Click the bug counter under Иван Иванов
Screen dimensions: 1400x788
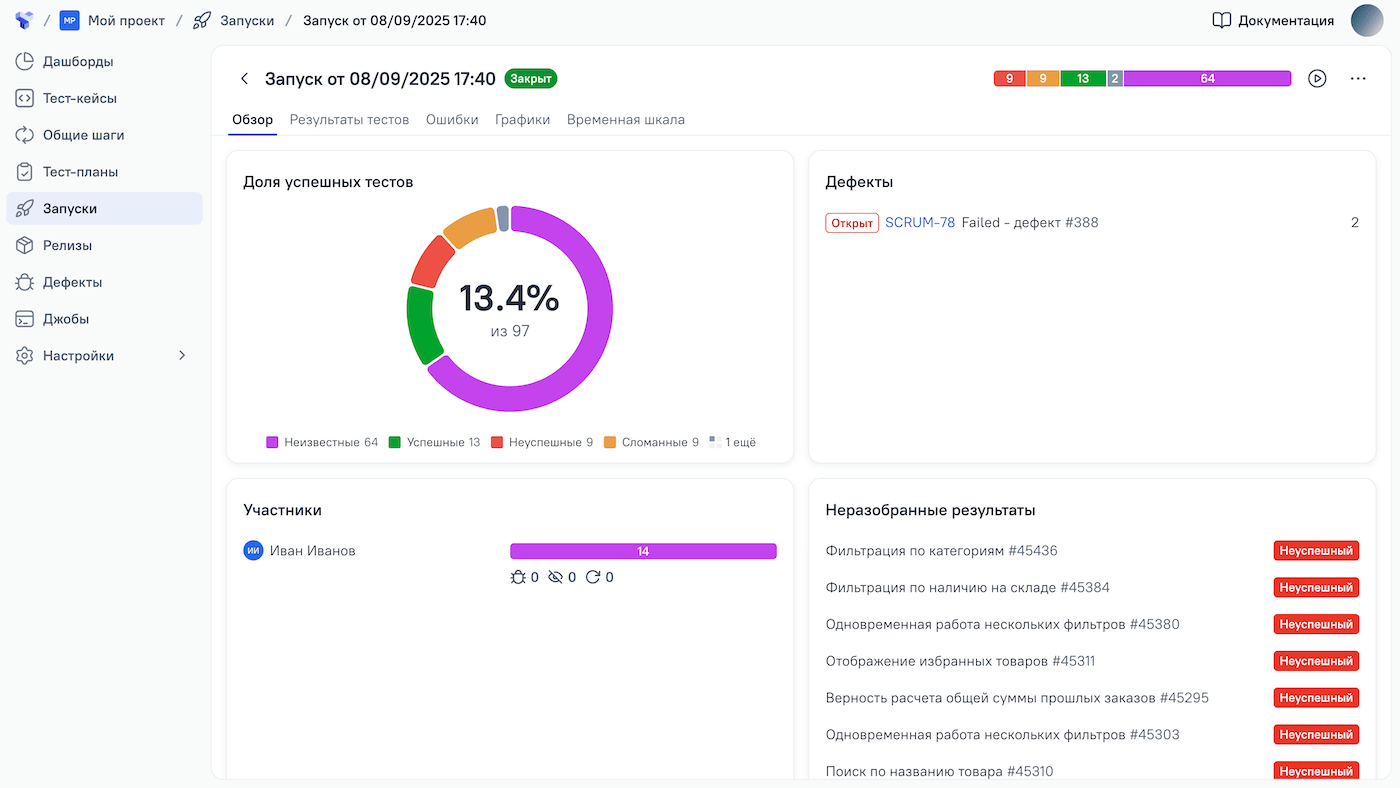(518, 577)
